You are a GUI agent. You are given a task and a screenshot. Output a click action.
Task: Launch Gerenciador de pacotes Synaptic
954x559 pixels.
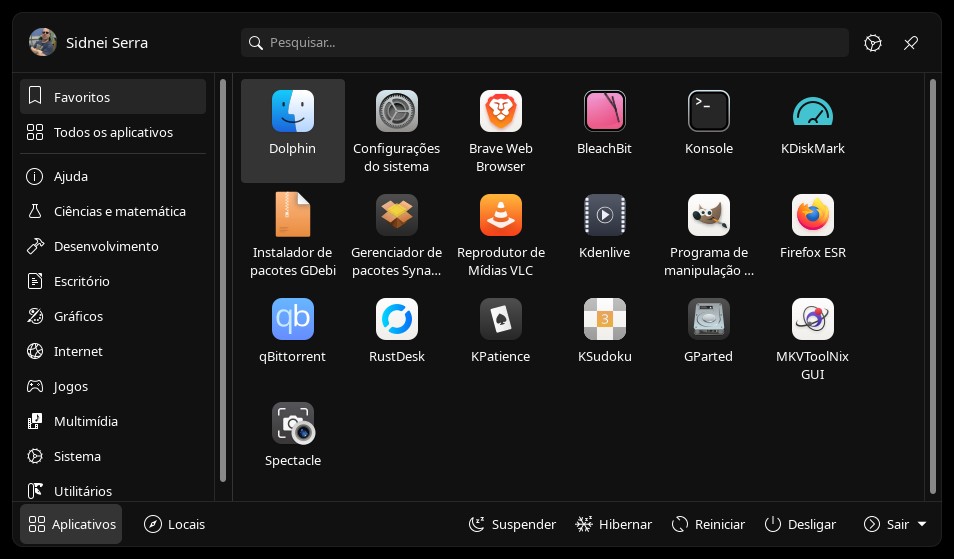(397, 235)
